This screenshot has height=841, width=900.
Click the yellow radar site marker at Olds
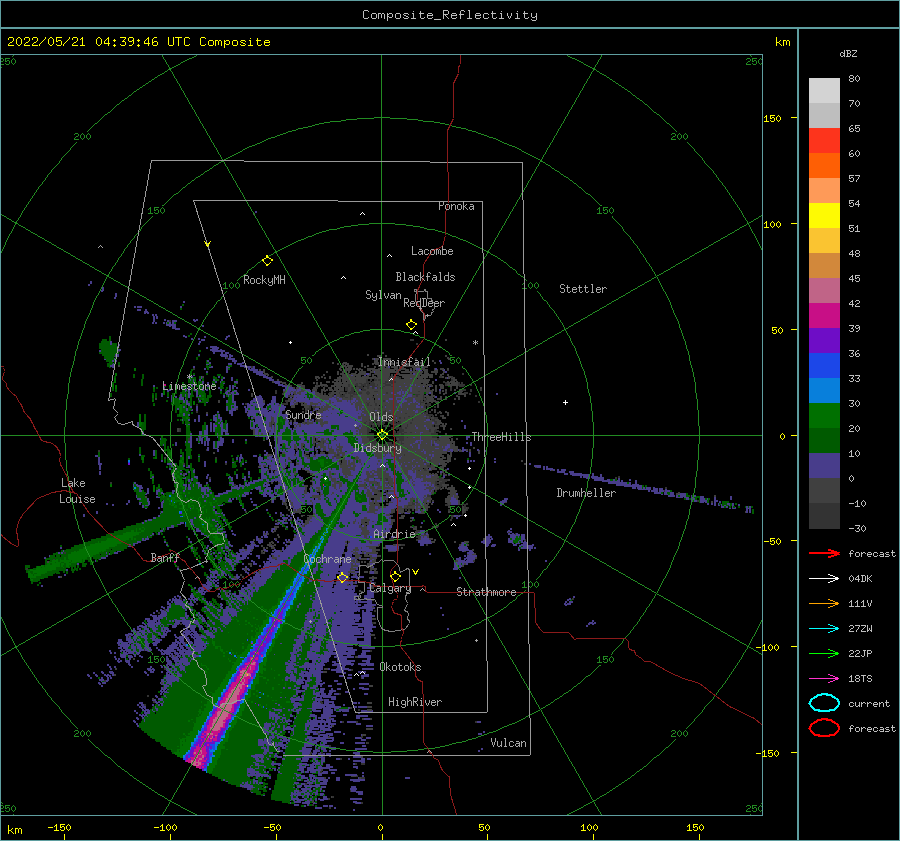coord(382,435)
